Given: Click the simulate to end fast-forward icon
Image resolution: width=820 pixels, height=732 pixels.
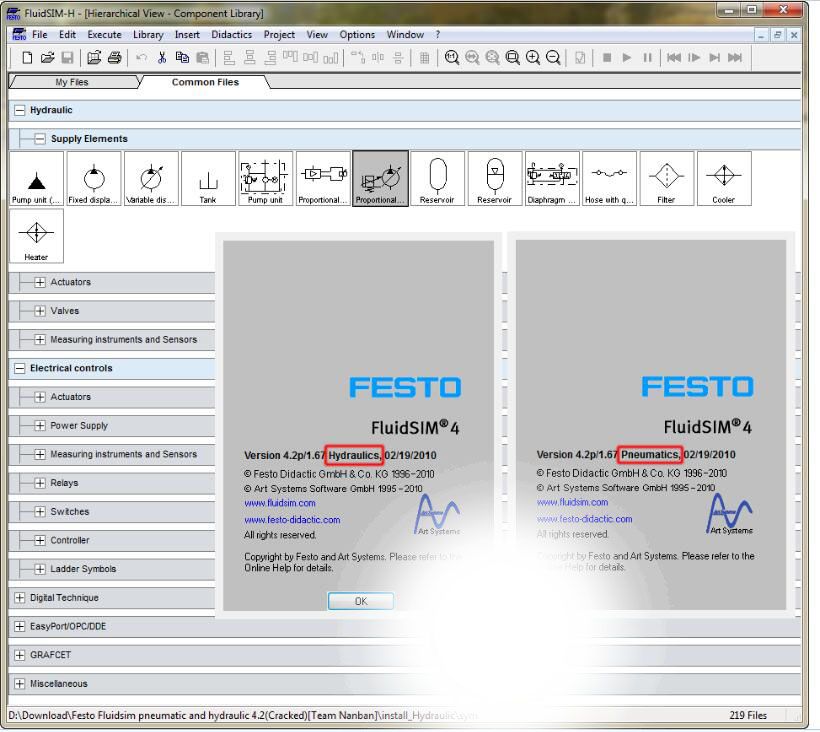Looking at the screenshot, I should 735,58.
